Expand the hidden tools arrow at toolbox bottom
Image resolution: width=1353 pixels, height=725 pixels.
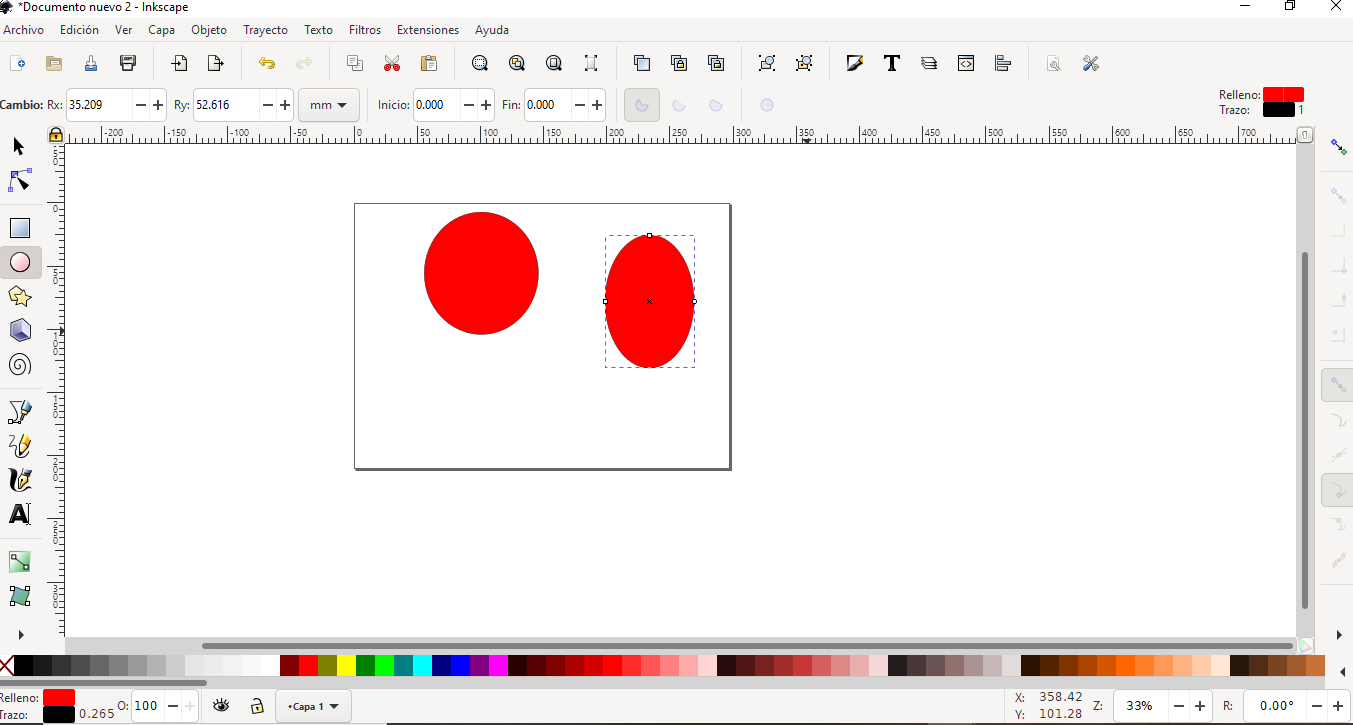pos(19,634)
